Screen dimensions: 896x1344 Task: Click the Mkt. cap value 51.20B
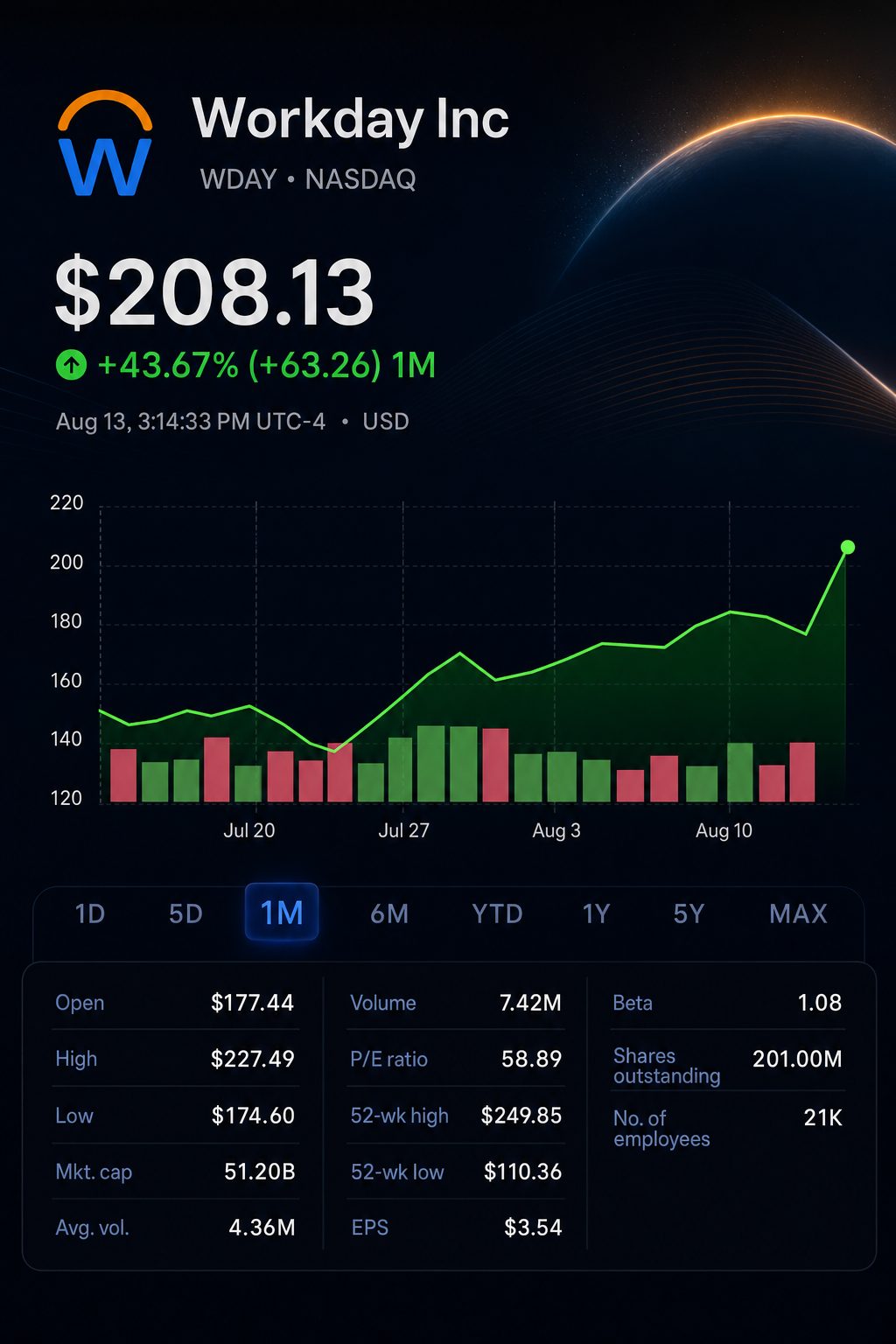tap(260, 1172)
